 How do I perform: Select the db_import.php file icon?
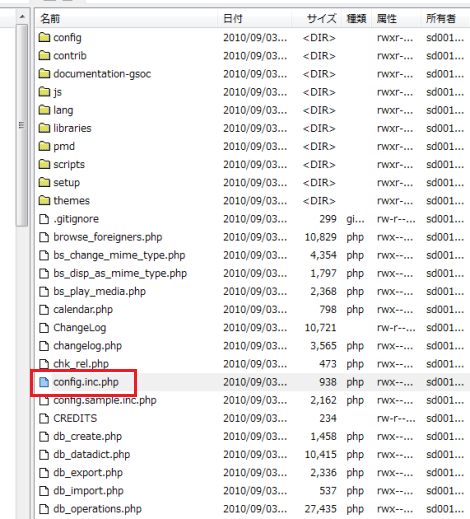click(44, 491)
